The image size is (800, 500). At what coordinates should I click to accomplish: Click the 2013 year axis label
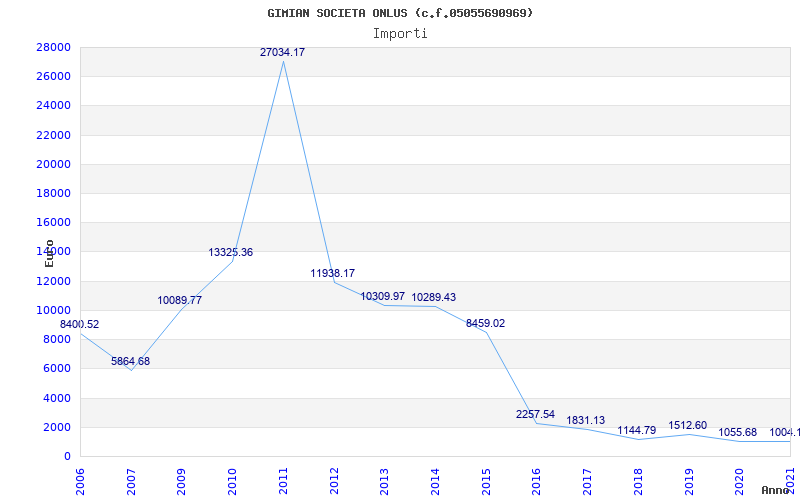click(x=384, y=481)
